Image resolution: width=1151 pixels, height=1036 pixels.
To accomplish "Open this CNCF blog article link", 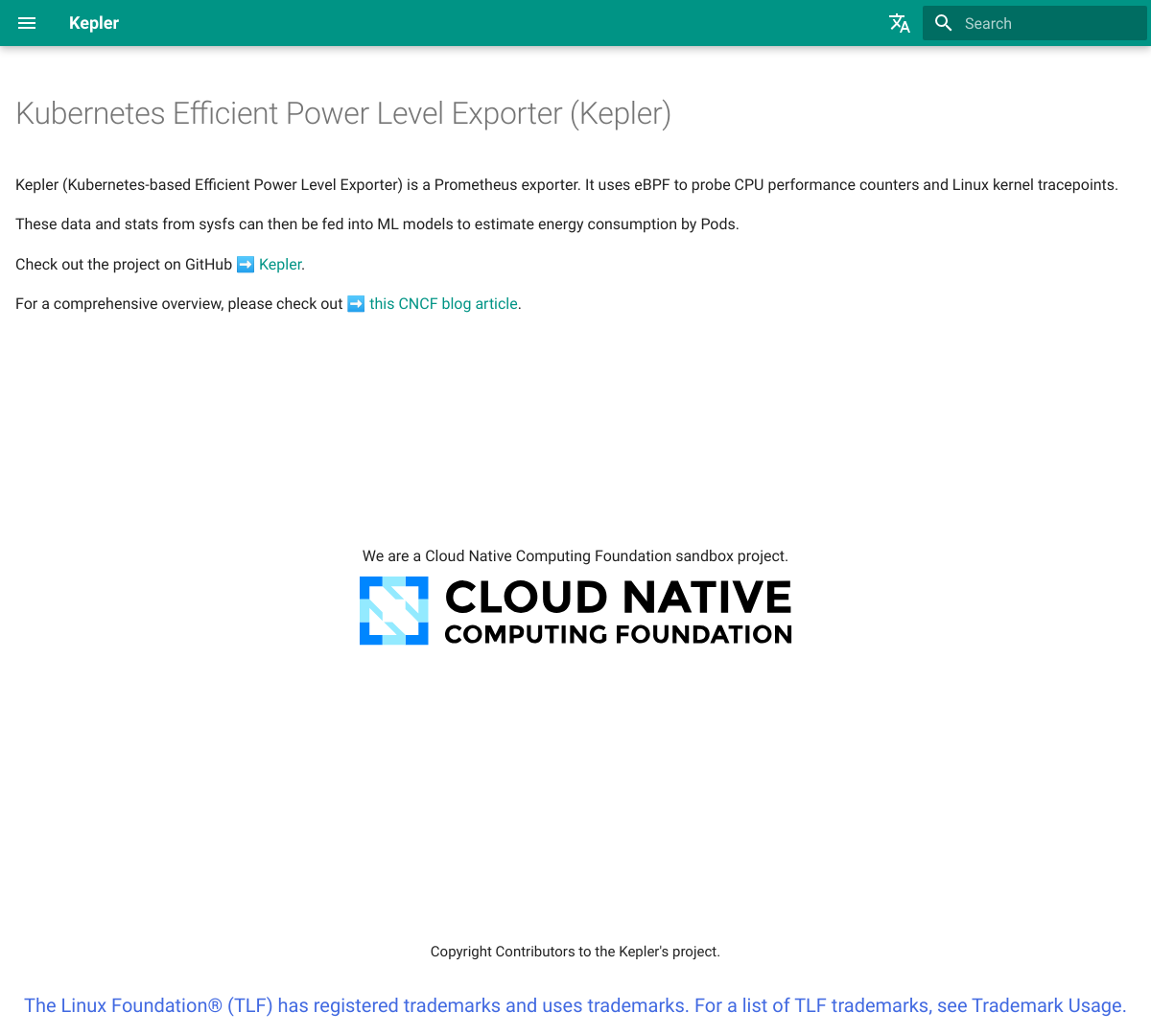I will pyautogui.click(x=443, y=303).
